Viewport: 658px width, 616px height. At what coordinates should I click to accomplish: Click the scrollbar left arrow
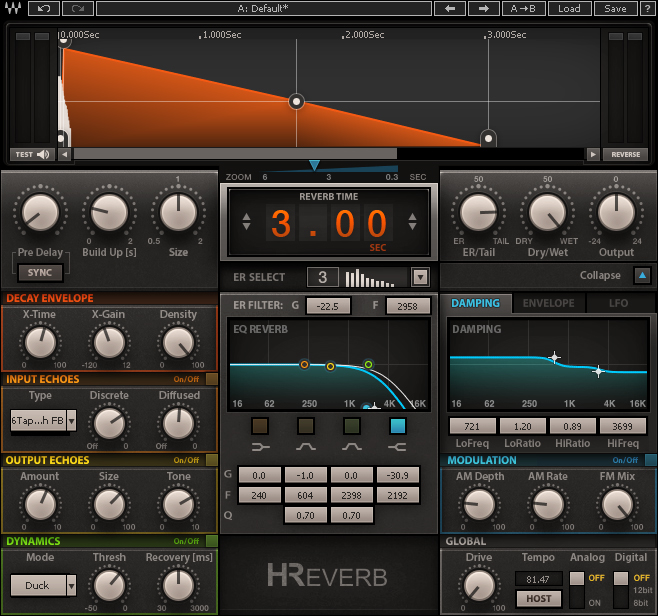coord(64,154)
